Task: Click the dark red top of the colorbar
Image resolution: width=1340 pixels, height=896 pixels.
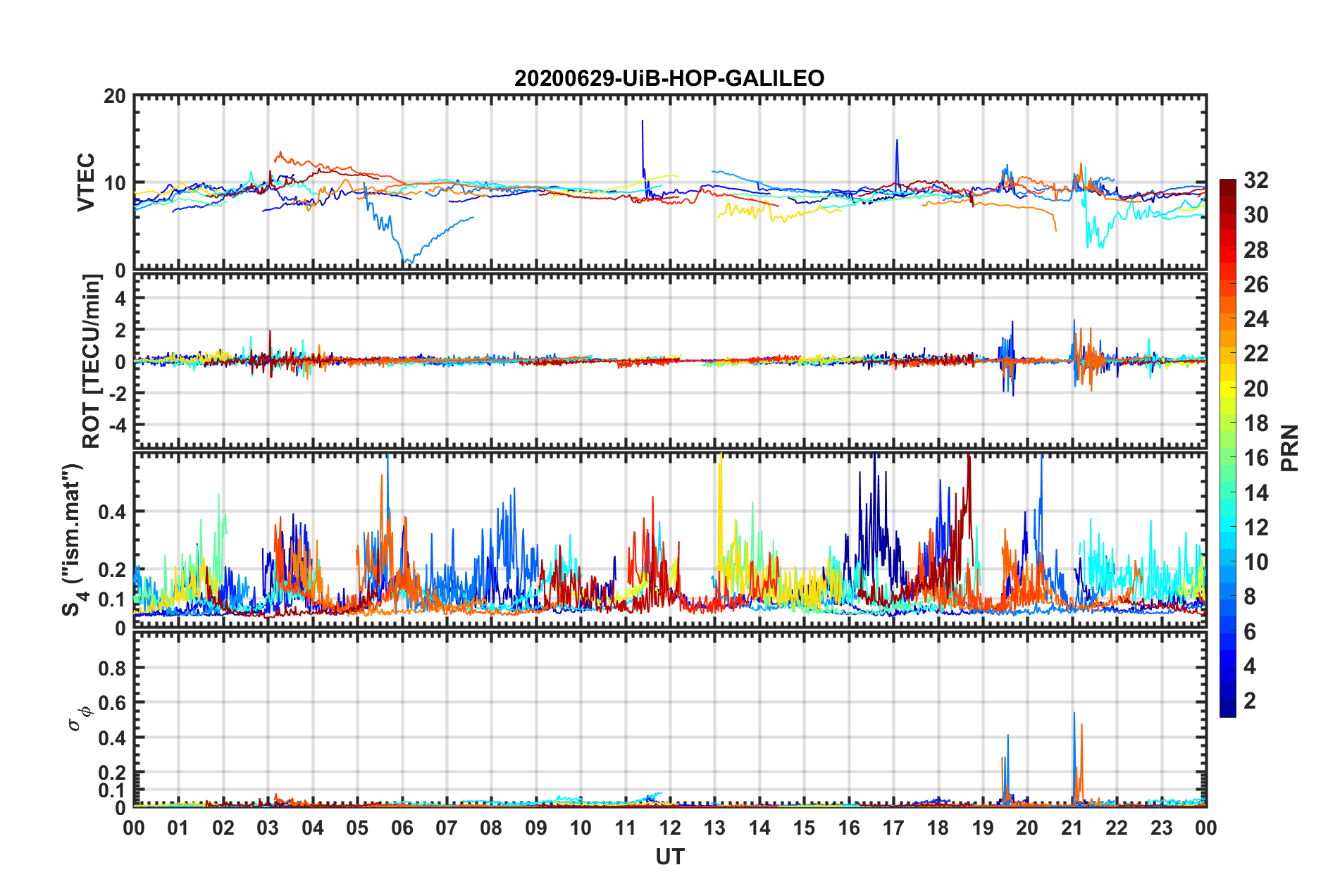Action: coord(1227,185)
